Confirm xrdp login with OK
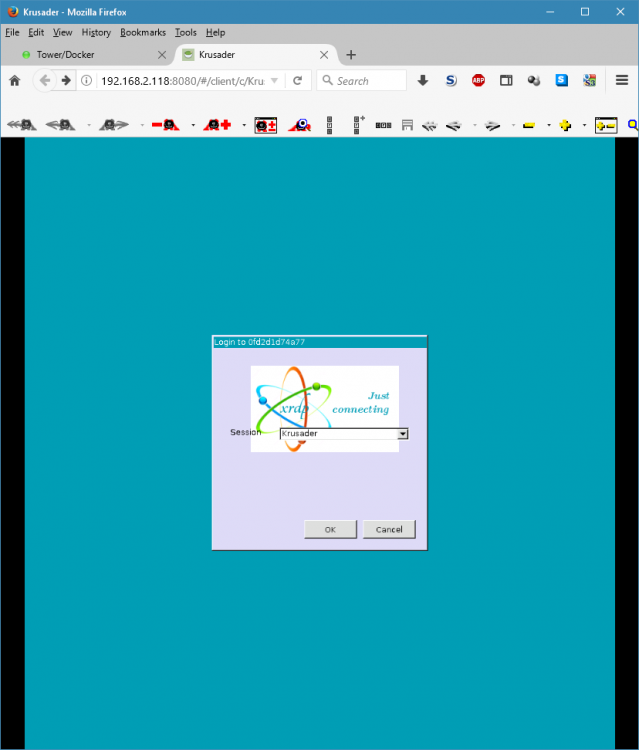The height and width of the screenshot is (750, 639). pyautogui.click(x=331, y=529)
